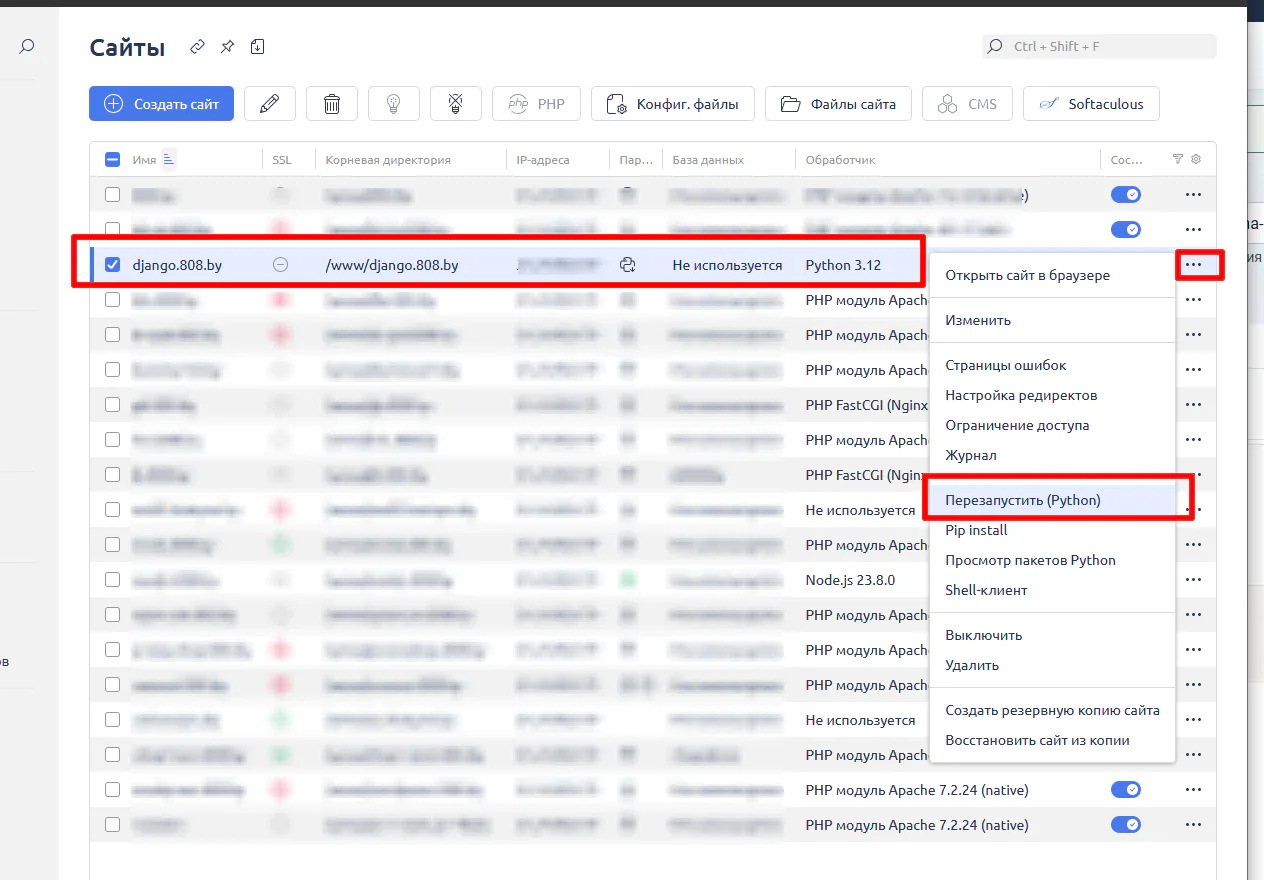
Task: Click the Node.js 23.8.0 handler cell
Action: click(x=850, y=580)
